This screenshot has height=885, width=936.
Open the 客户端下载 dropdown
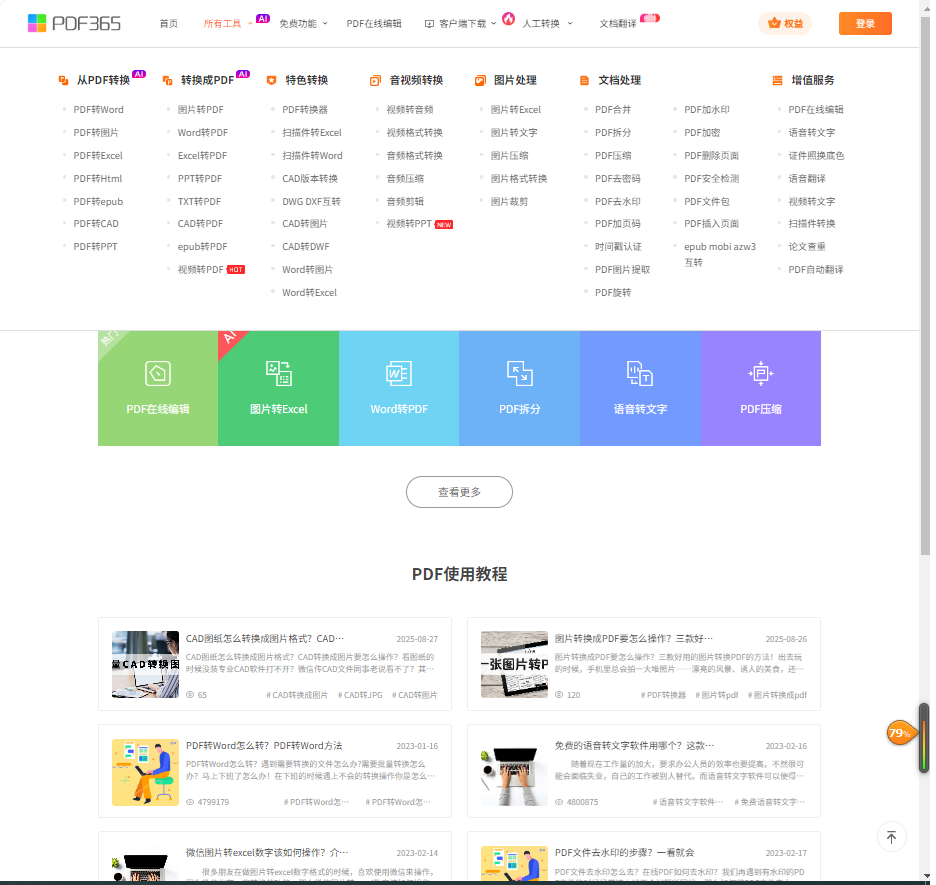(x=461, y=24)
